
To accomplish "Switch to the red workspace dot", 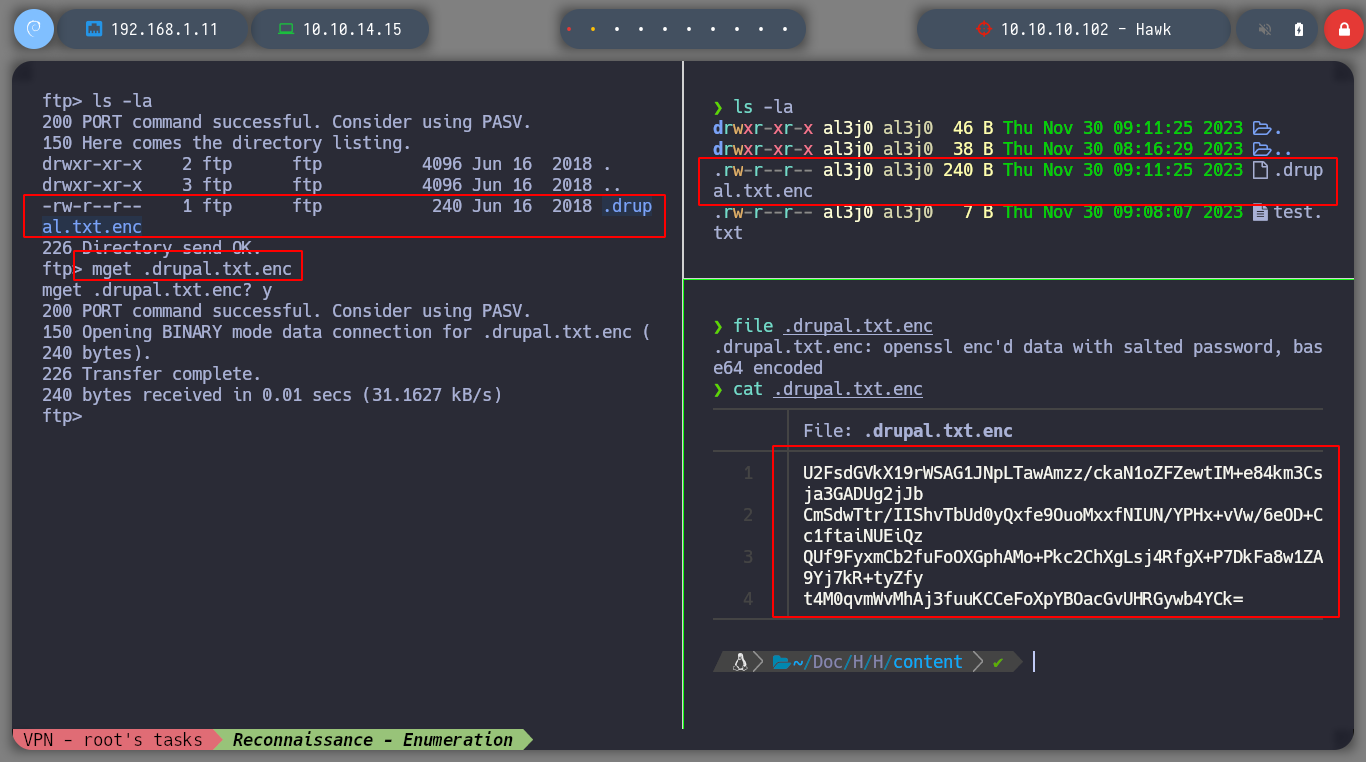I will pyautogui.click(x=569, y=30).
